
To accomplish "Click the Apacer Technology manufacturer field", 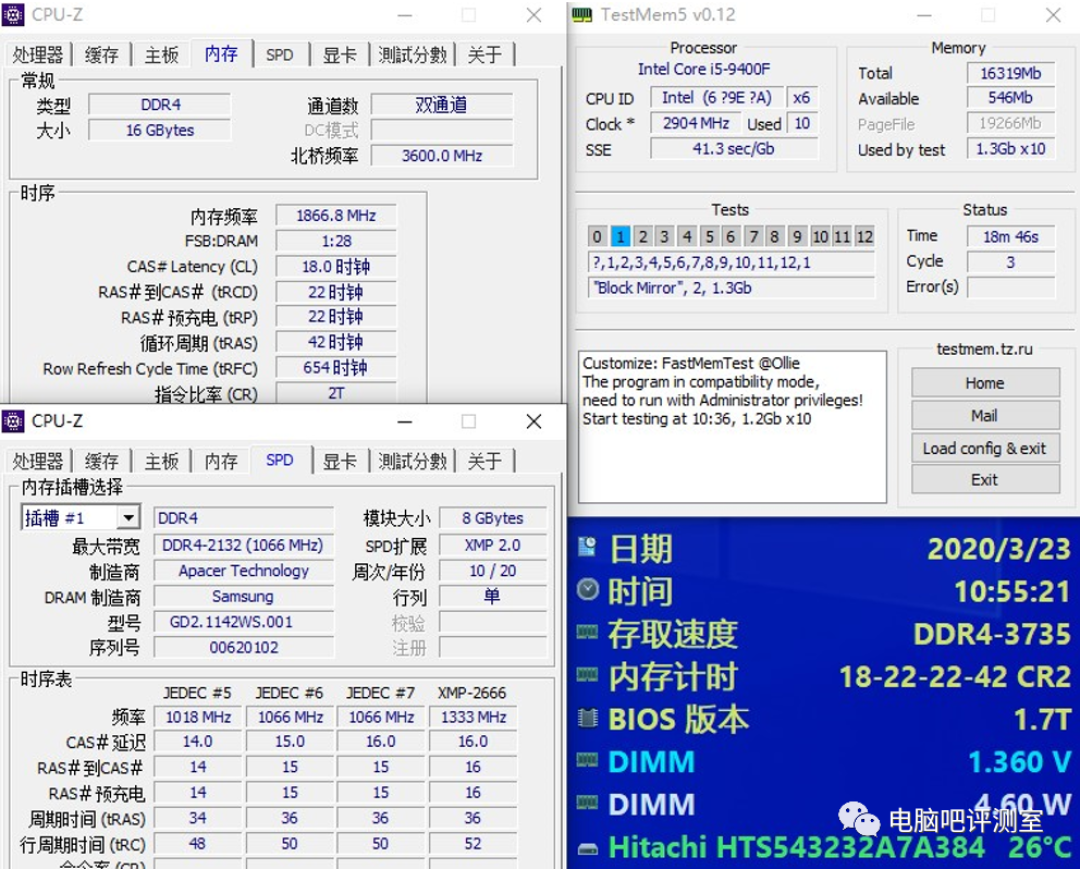I will (244, 571).
